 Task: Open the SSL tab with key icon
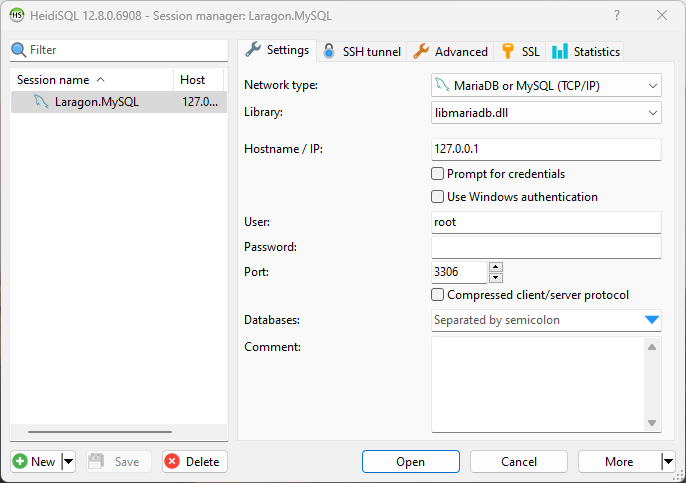point(520,51)
